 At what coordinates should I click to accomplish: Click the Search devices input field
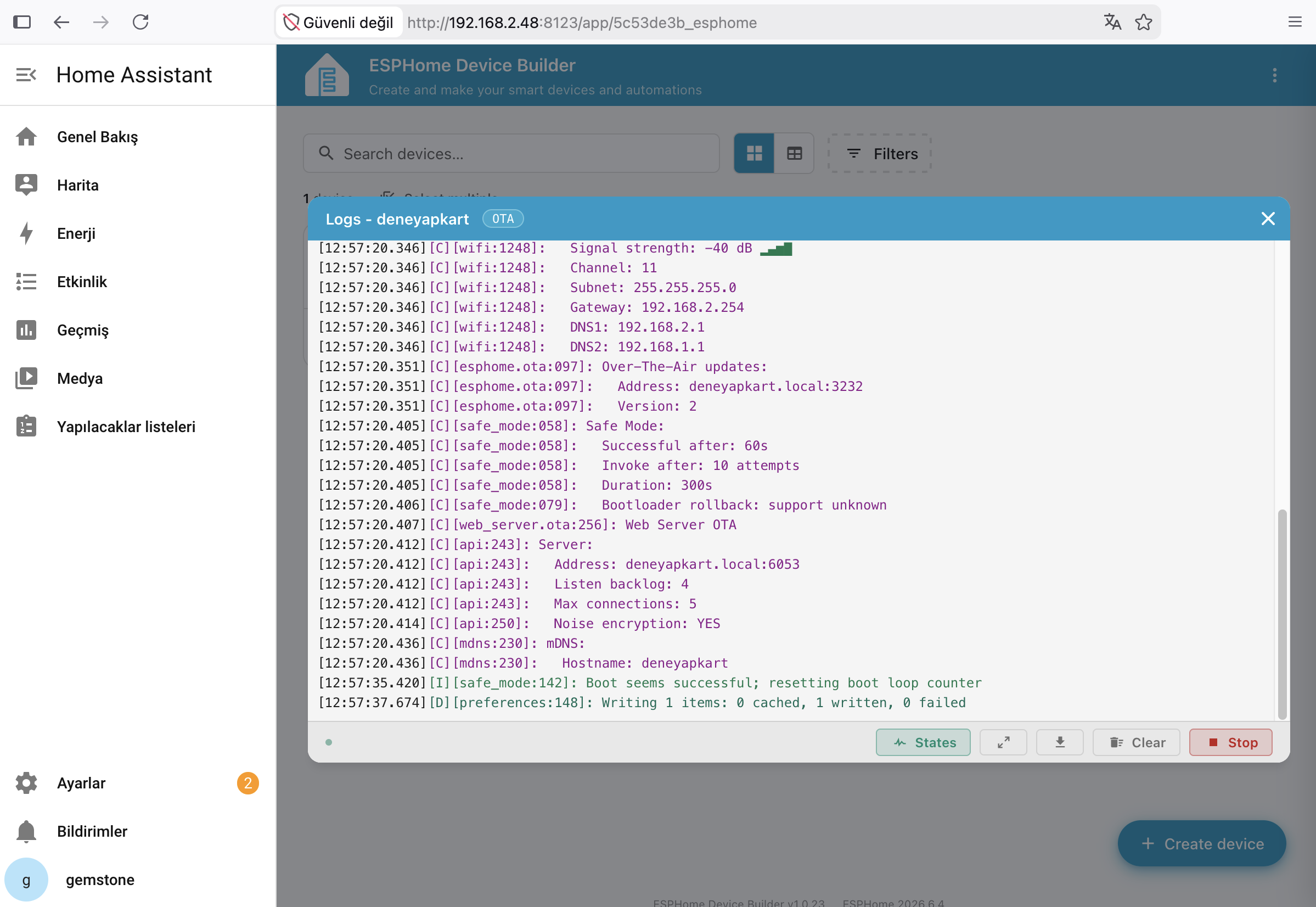coord(511,153)
